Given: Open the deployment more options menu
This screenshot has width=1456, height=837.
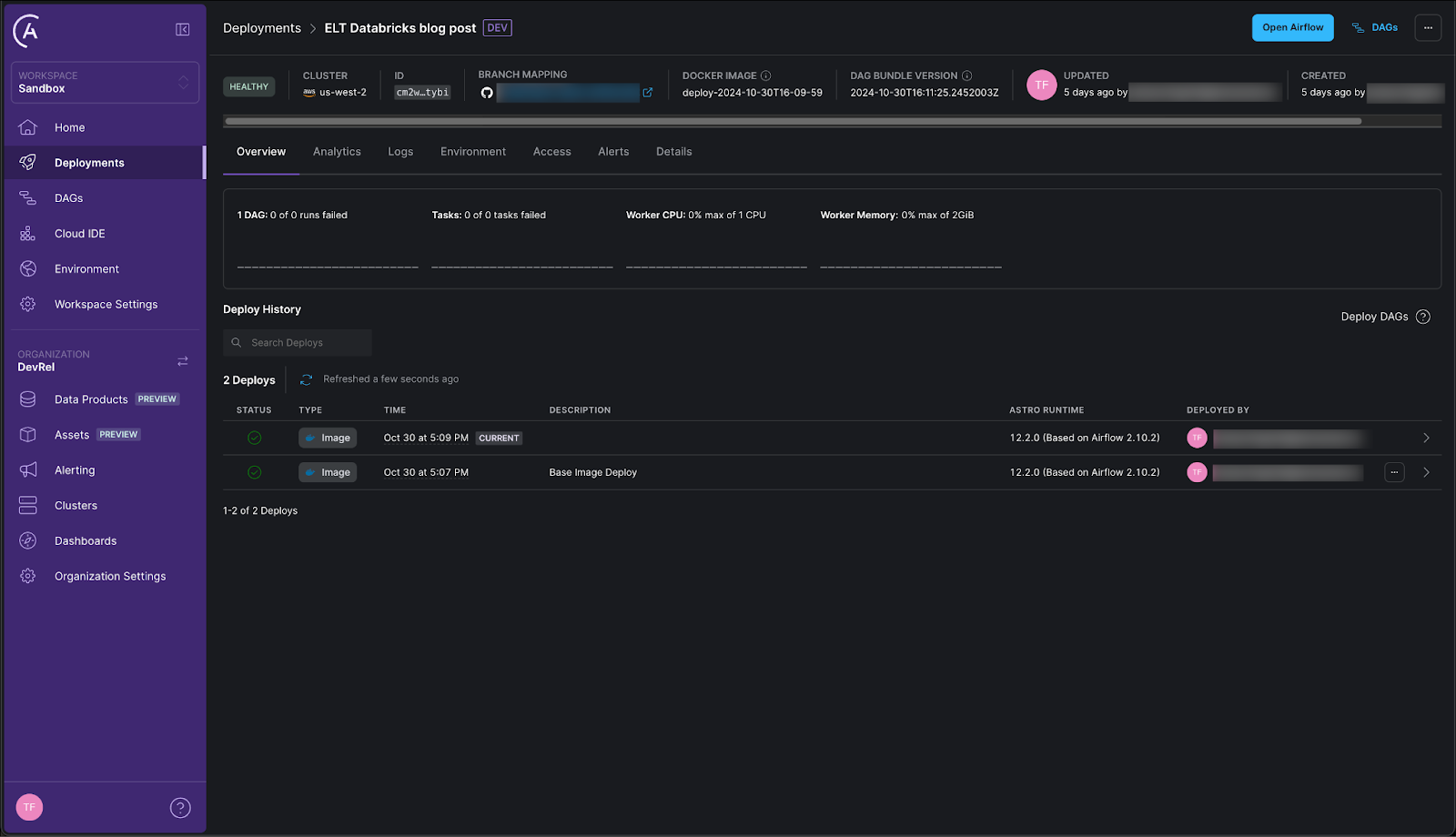Looking at the screenshot, I should (x=1428, y=28).
